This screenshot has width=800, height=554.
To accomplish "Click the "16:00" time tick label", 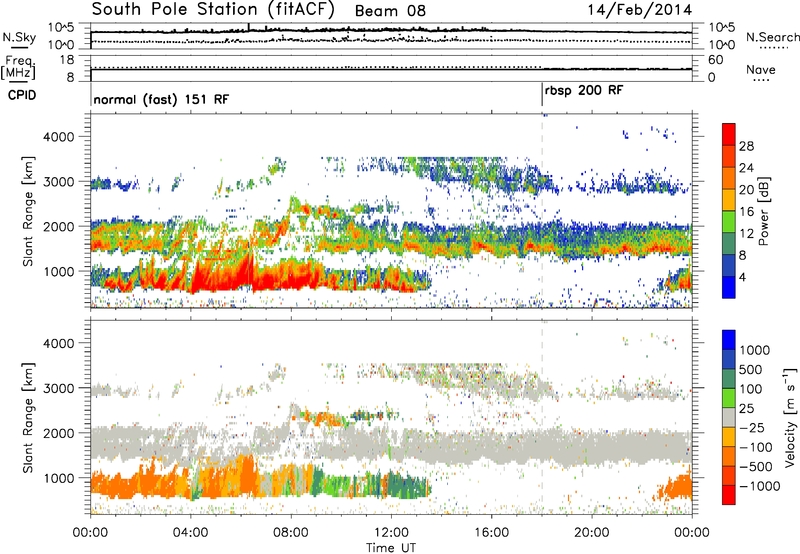I will coord(491,533).
